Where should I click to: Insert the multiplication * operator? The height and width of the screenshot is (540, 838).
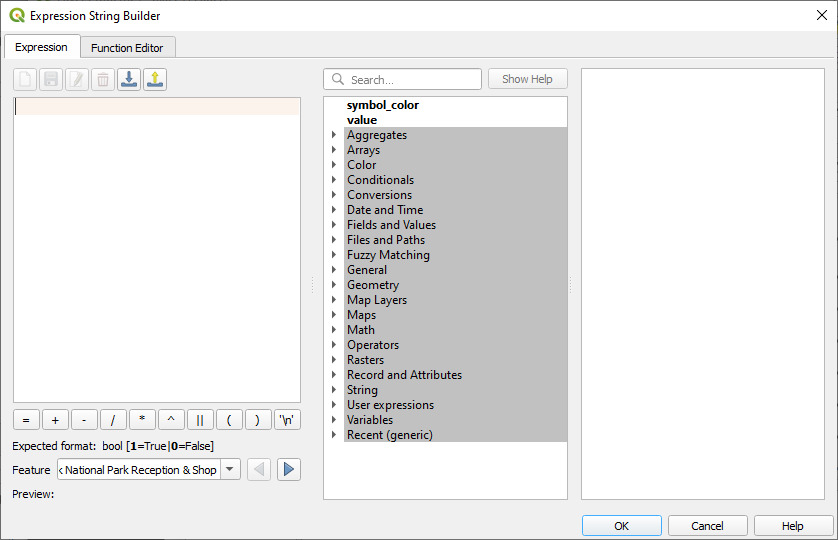pyautogui.click(x=142, y=420)
